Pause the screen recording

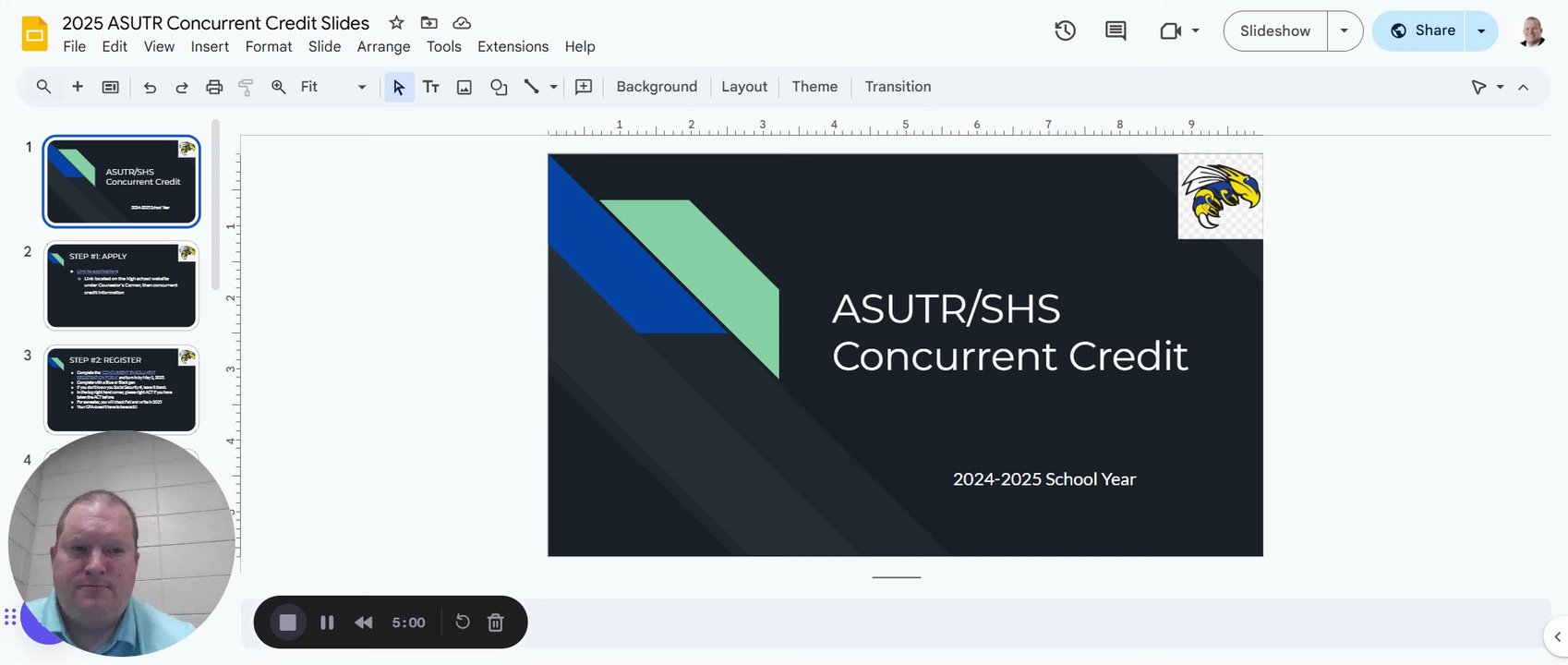(x=327, y=623)
